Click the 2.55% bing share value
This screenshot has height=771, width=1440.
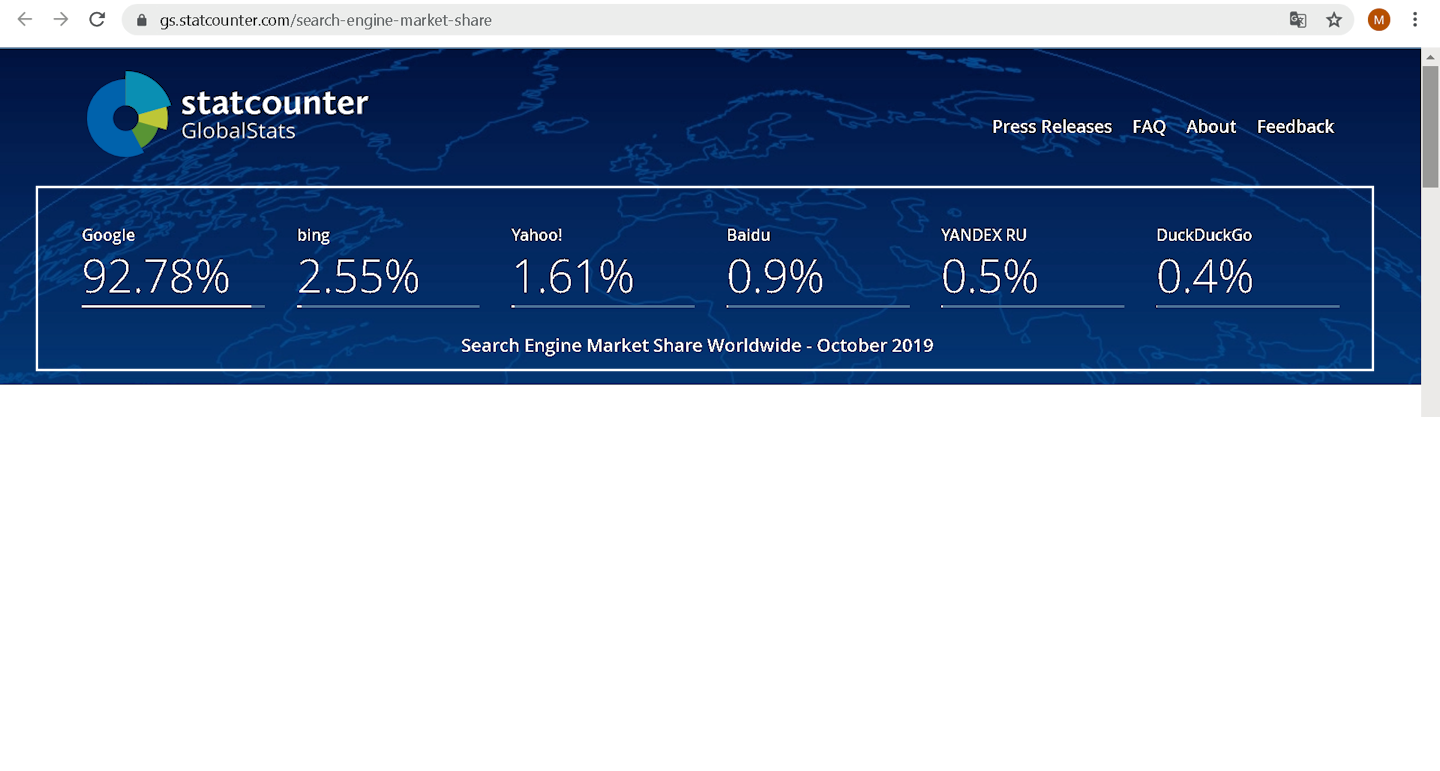click(358, 277)
